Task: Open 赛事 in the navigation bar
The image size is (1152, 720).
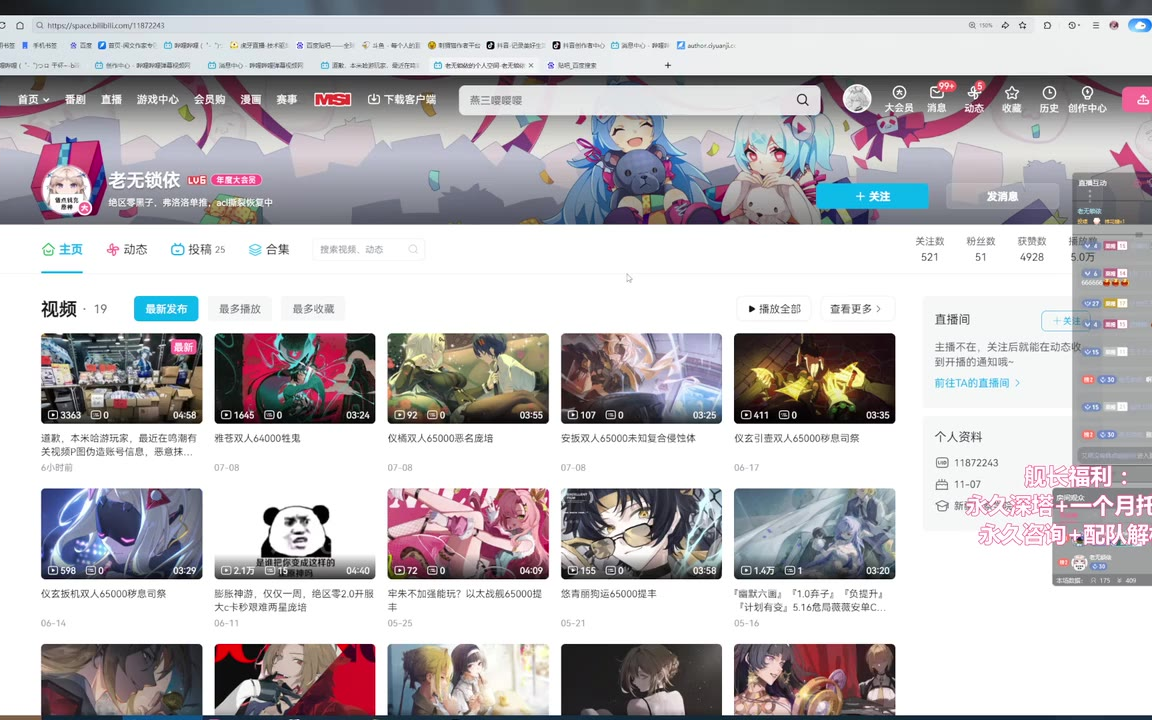Action: [287, 99]
